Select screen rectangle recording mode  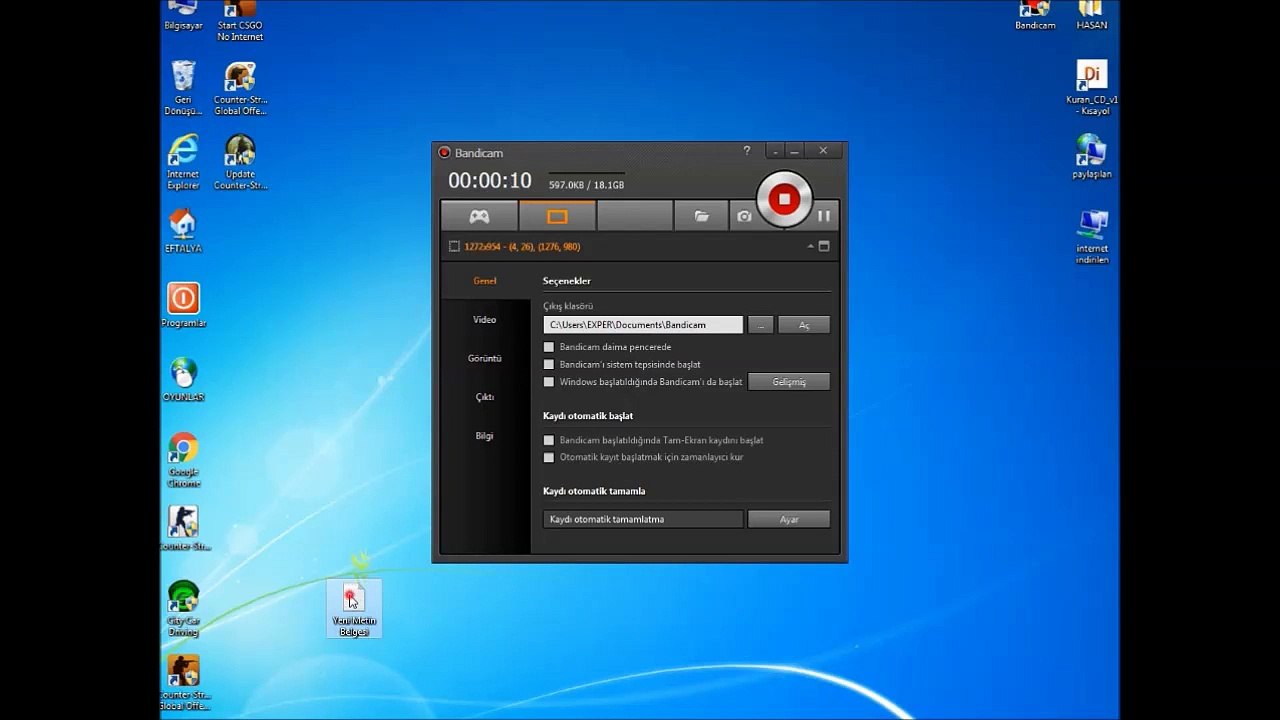pyautogui.click(x=557, y=216)
